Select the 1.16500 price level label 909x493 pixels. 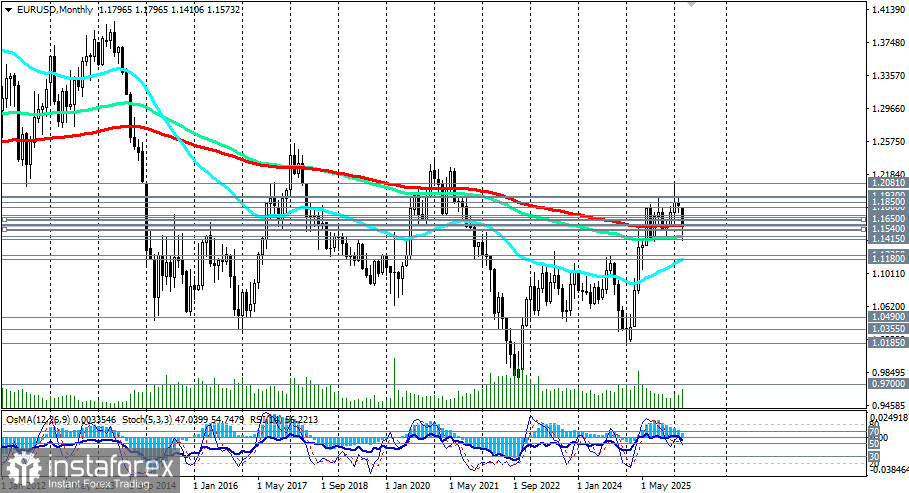pyautogui.click(x=888, y=219)
